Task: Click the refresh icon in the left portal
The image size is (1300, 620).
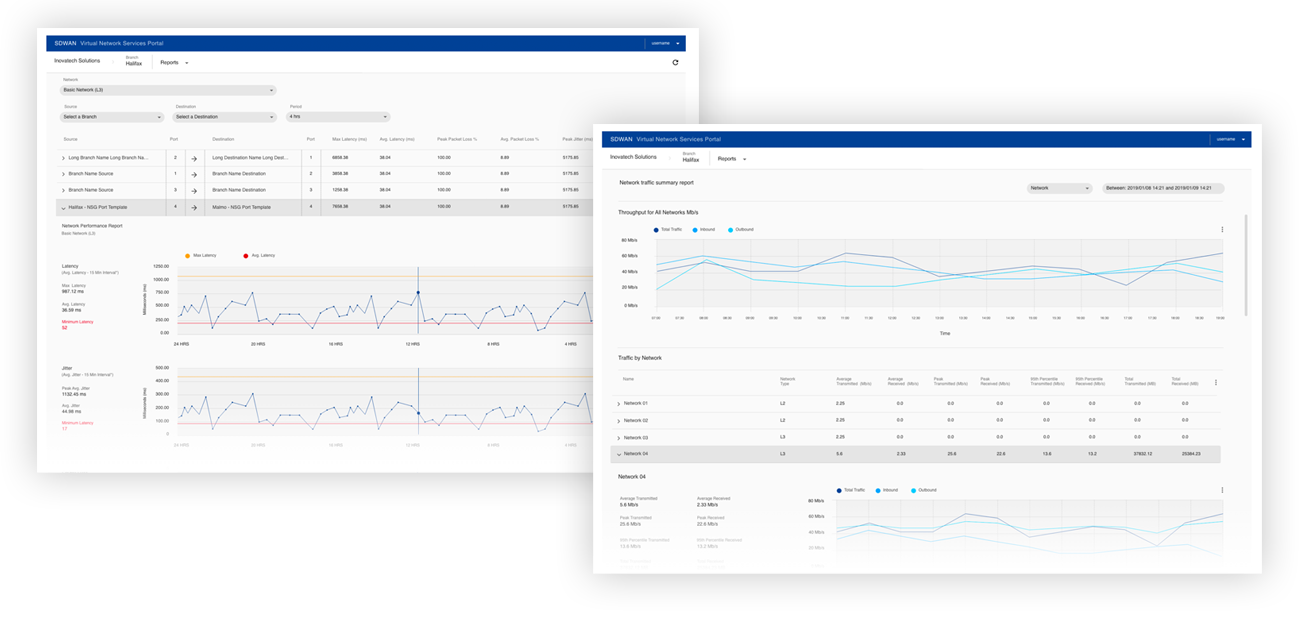Action: tap(675, 62)
